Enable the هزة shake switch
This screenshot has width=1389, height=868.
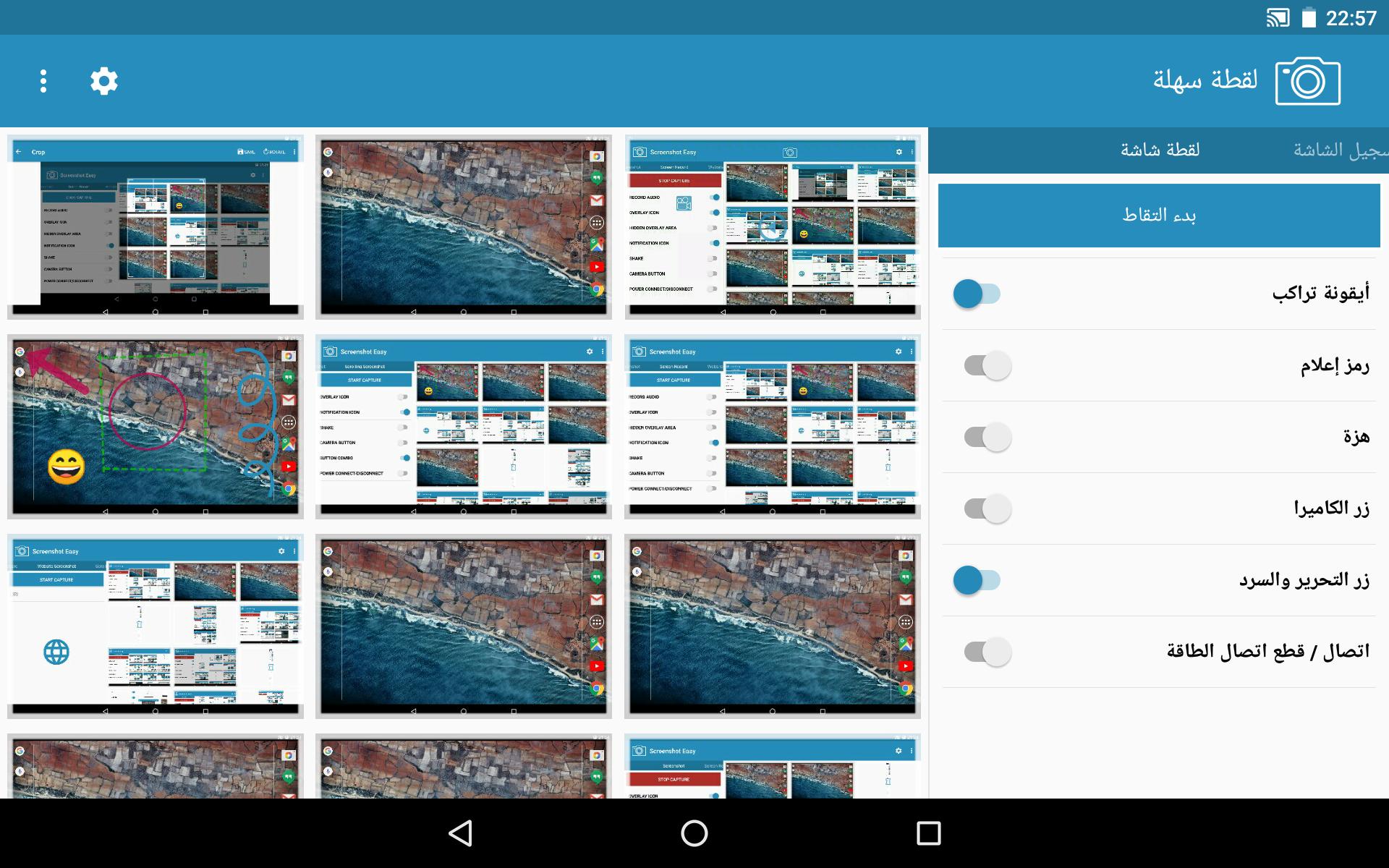987,437
